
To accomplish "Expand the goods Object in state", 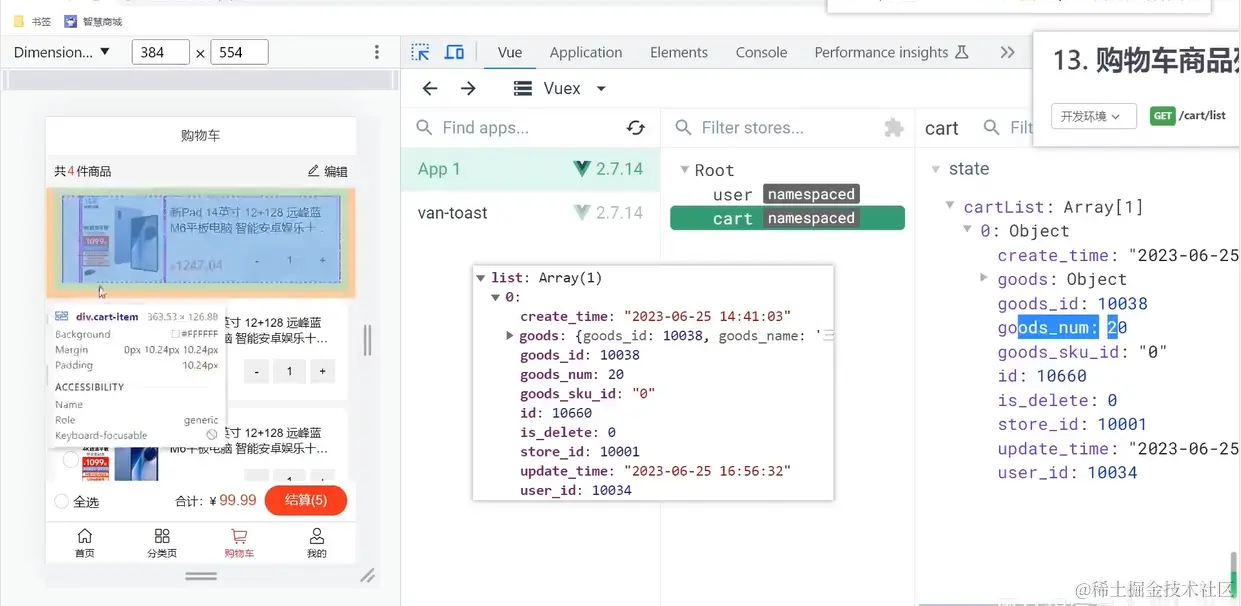I will click(984, 278).
